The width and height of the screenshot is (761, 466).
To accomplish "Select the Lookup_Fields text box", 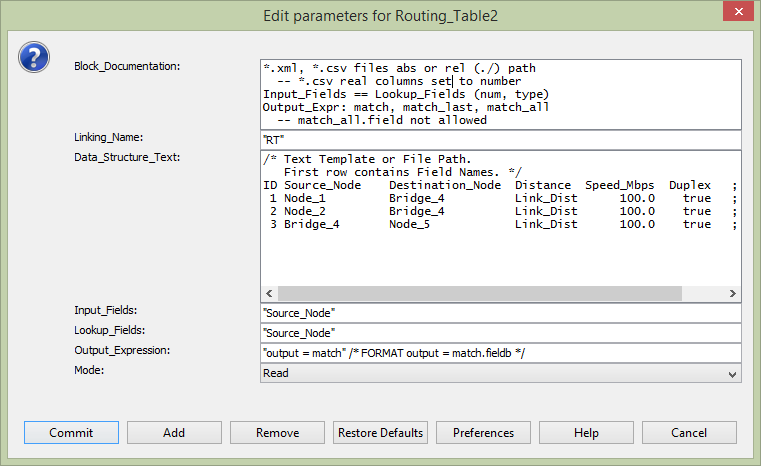I will [500, 333].
